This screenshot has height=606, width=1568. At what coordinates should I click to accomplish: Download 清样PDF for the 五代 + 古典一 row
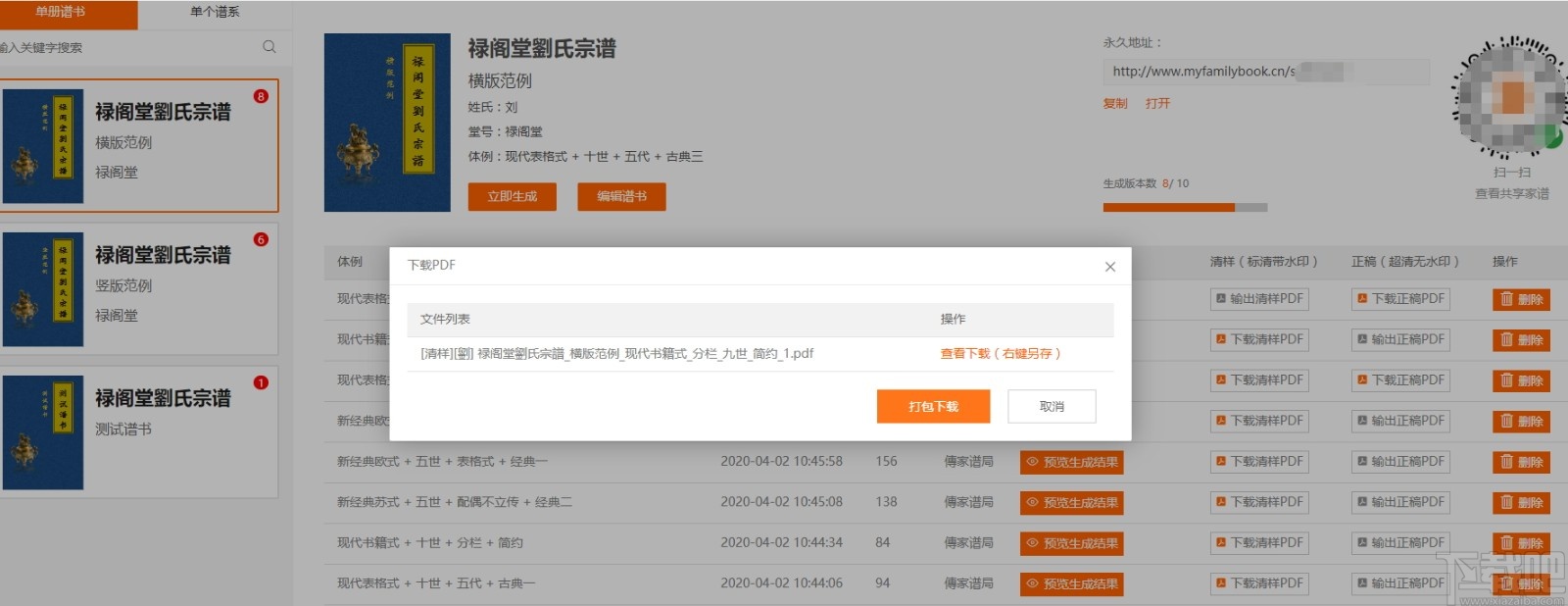point(1259,583)
